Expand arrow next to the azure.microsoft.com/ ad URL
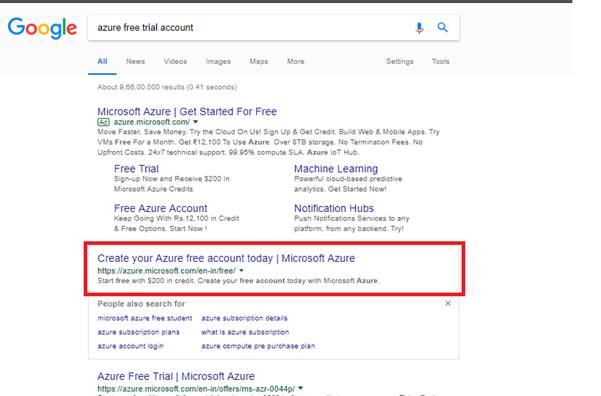Viewport: 601px width, 396px height. 195,122
